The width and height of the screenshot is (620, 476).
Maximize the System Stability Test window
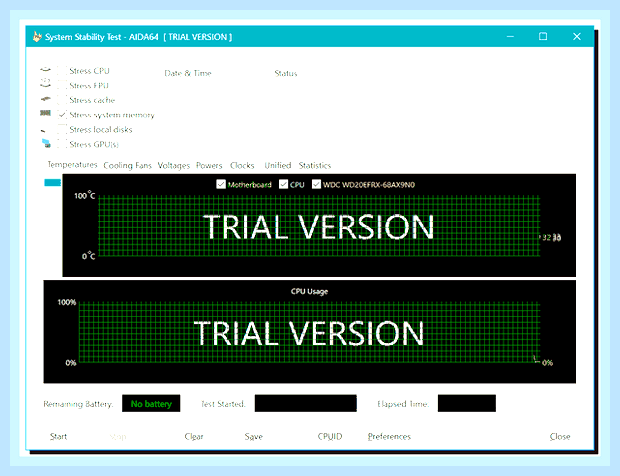click(x=543, y=36)
